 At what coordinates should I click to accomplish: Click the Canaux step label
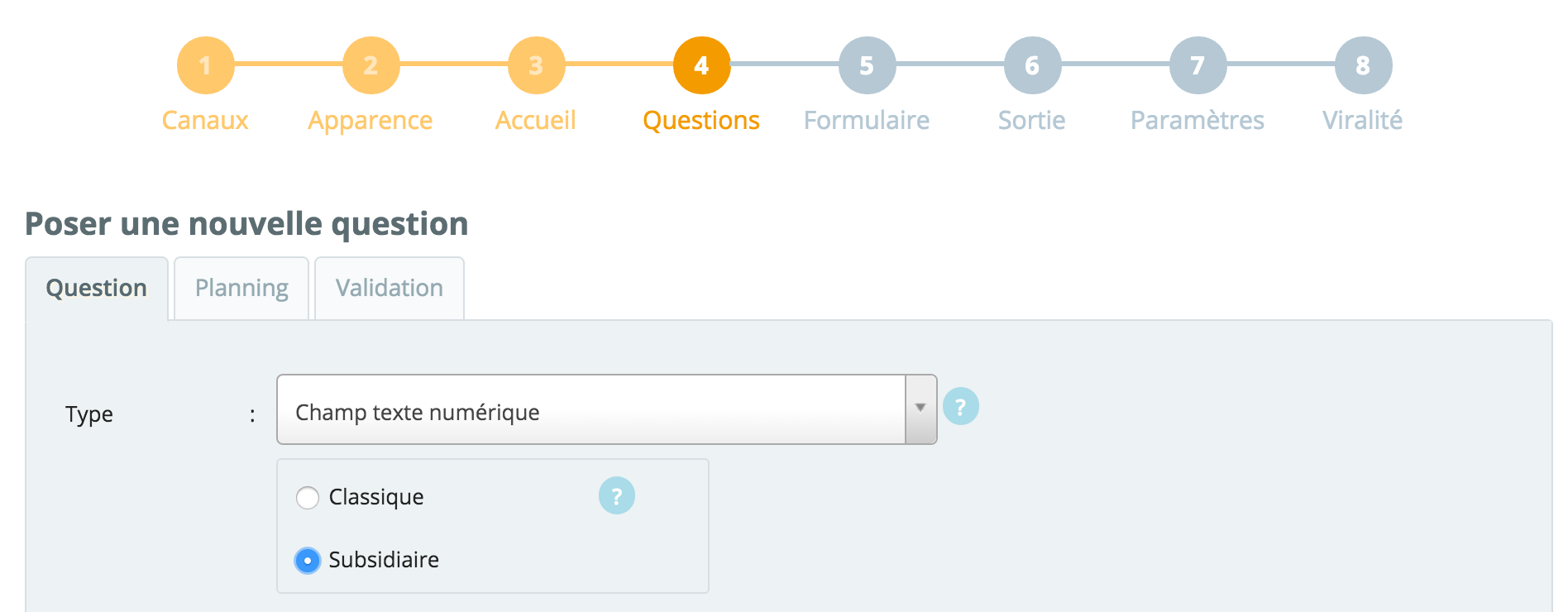pyautogui.click(x=205, y=121)
